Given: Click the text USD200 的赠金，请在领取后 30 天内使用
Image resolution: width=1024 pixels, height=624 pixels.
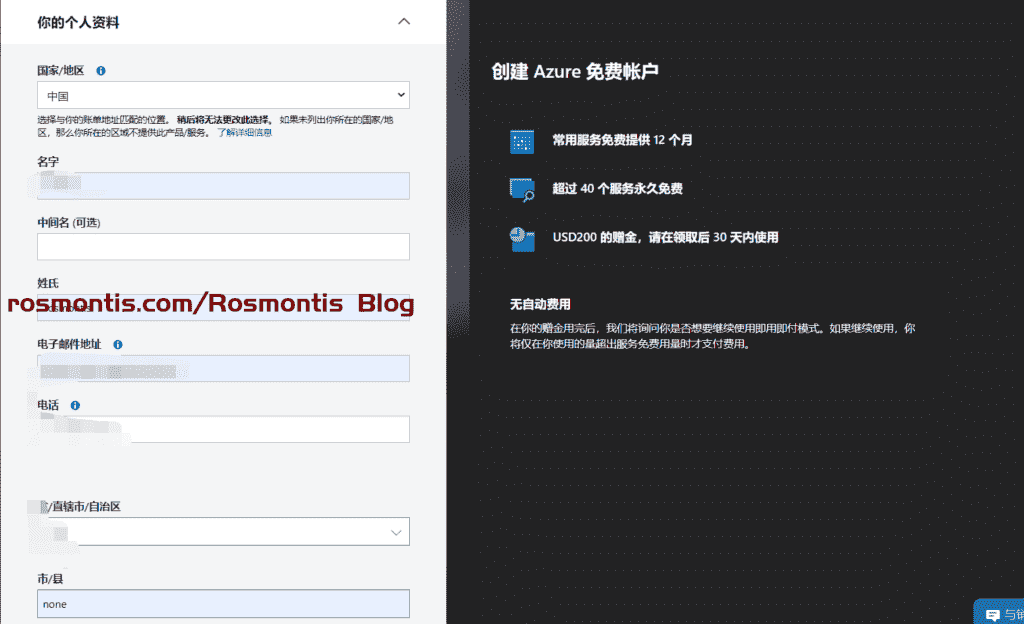Looking at the screenshot, I should tap(665, 237).
